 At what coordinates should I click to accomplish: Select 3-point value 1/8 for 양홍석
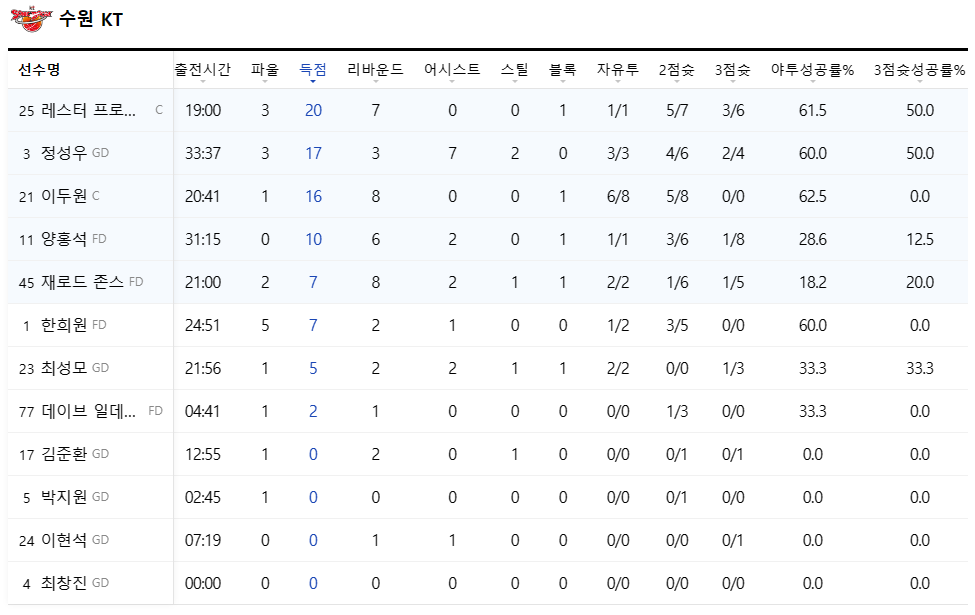pyautogui.click(x=733, y=239)
